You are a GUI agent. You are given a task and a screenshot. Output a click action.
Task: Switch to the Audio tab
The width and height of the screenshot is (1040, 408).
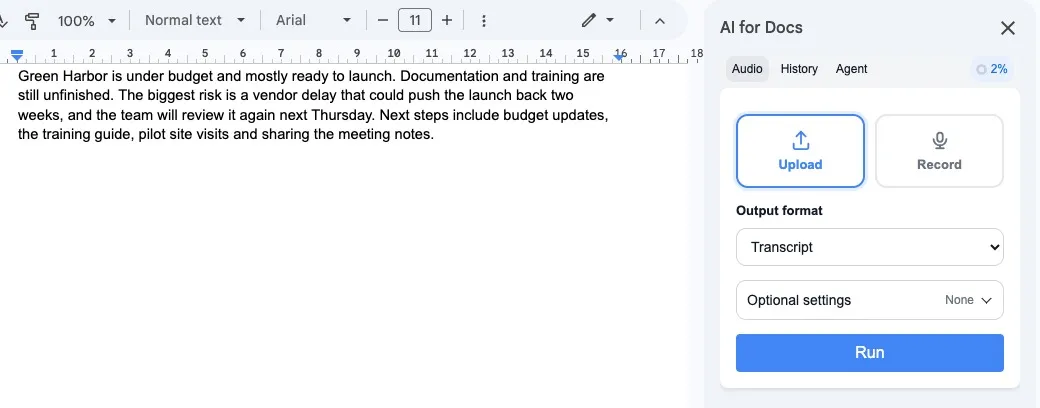[x=748, y=69]
